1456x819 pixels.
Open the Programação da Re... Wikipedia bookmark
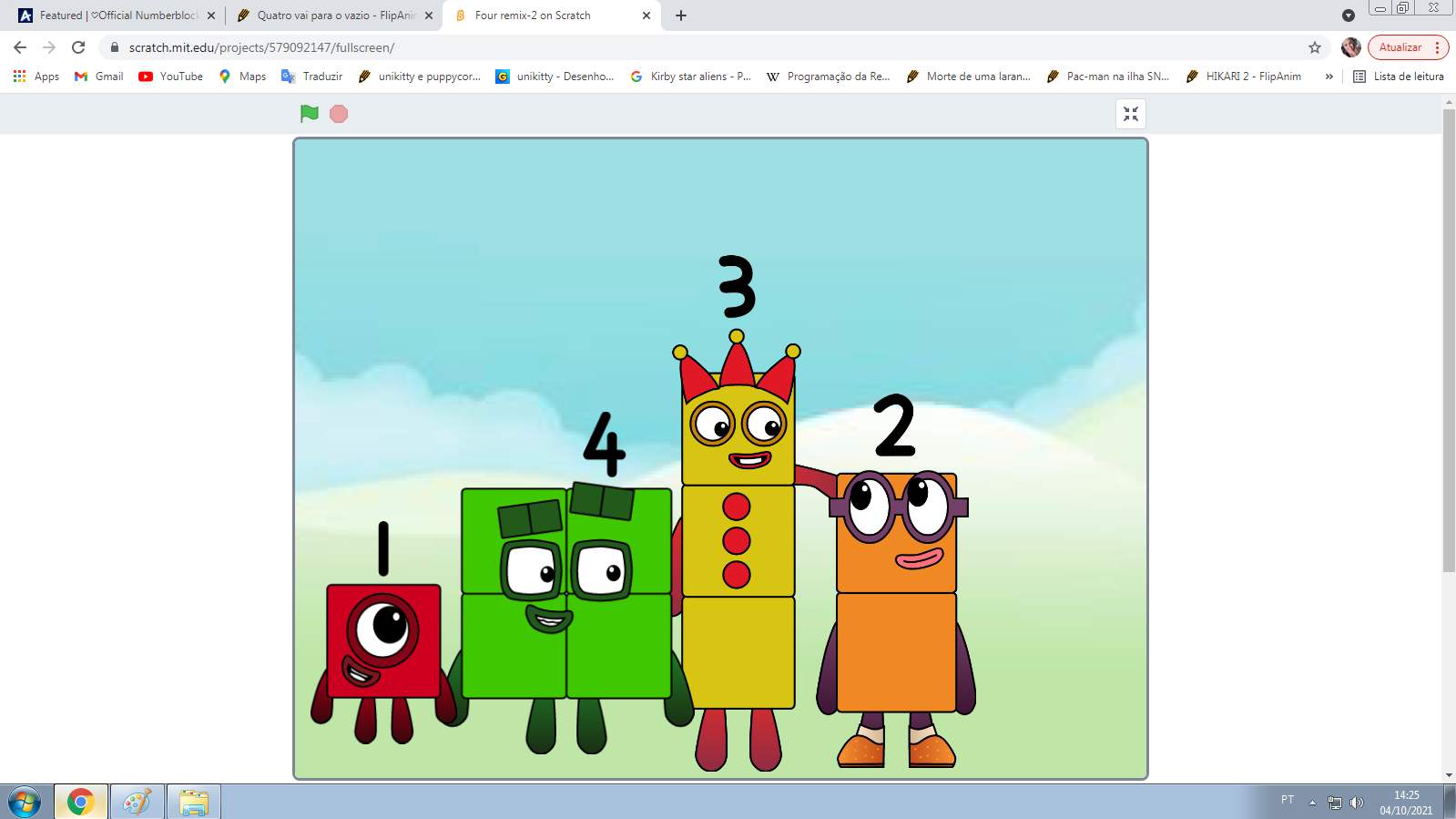(x=828, y=77)
